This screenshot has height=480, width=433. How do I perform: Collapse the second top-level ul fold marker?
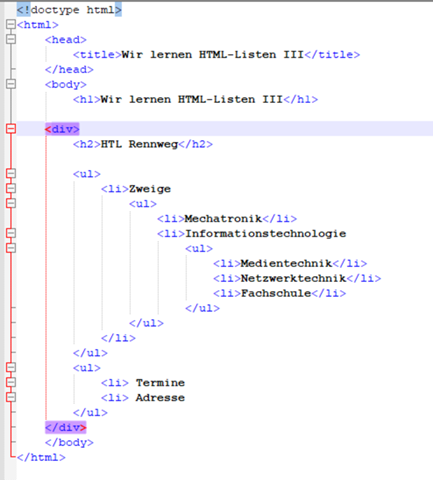point(11,367)
